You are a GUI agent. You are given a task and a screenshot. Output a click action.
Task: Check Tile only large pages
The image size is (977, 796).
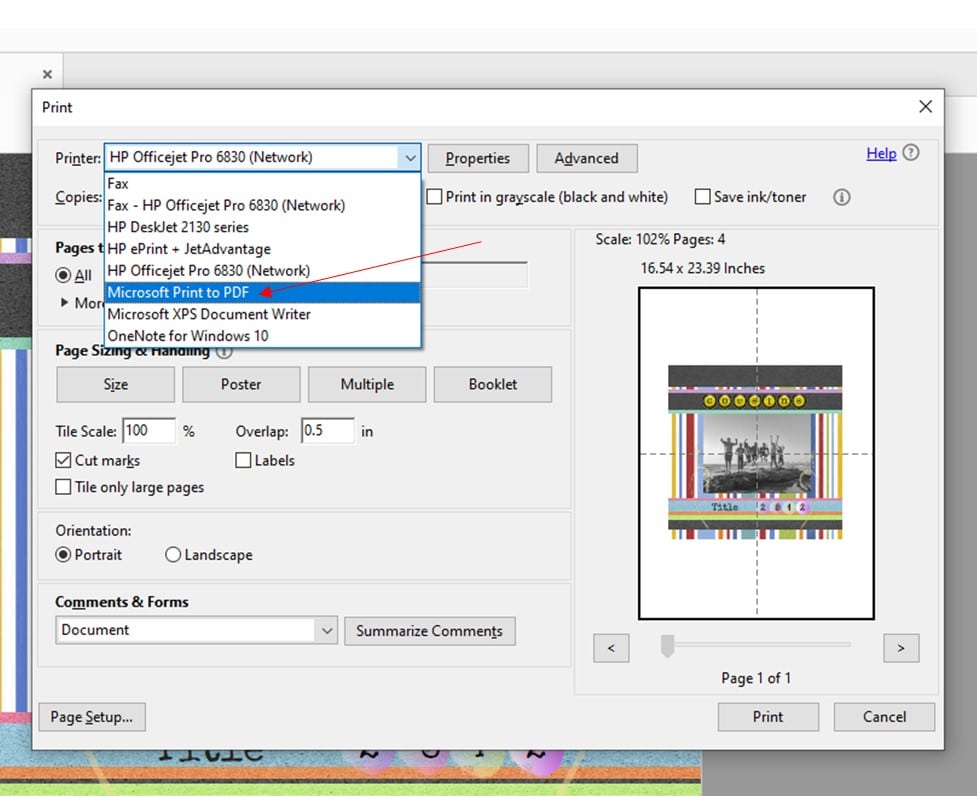tap(63, 486)
